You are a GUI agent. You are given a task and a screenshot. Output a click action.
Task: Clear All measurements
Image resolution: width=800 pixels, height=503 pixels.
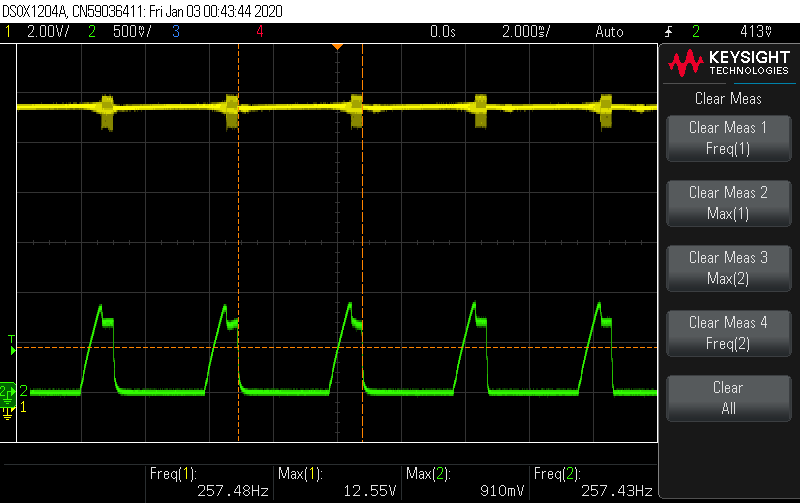click(x=729, y=398)
